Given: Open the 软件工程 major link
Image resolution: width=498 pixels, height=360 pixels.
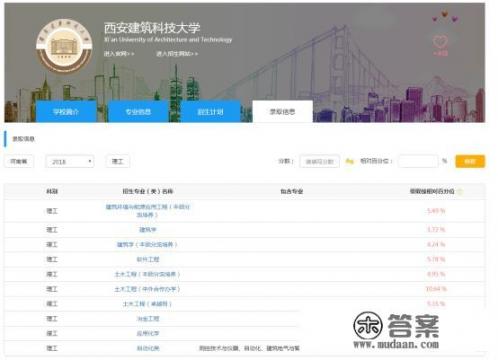Looking at the screenshot, I should click(x=148, y=259).
